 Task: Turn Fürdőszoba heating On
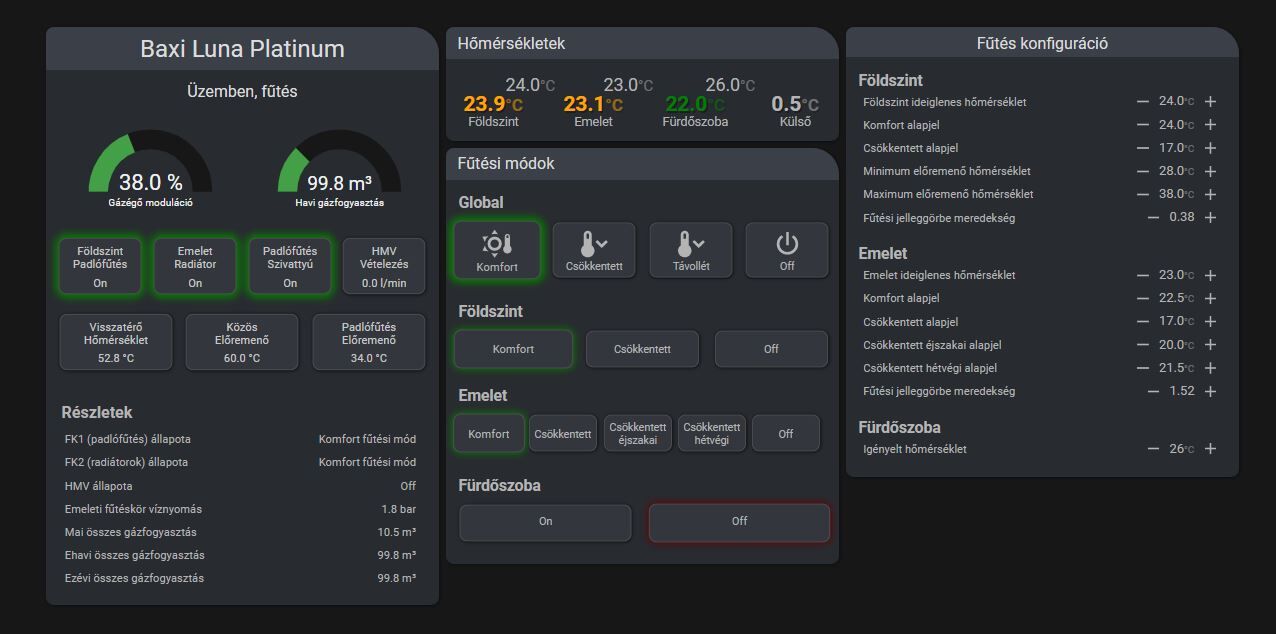[x=545, y=522]
